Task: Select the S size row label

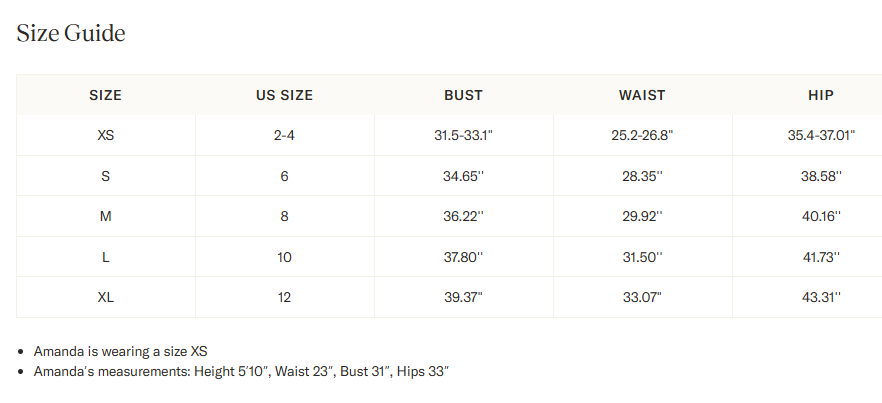Action: (105, 176)
